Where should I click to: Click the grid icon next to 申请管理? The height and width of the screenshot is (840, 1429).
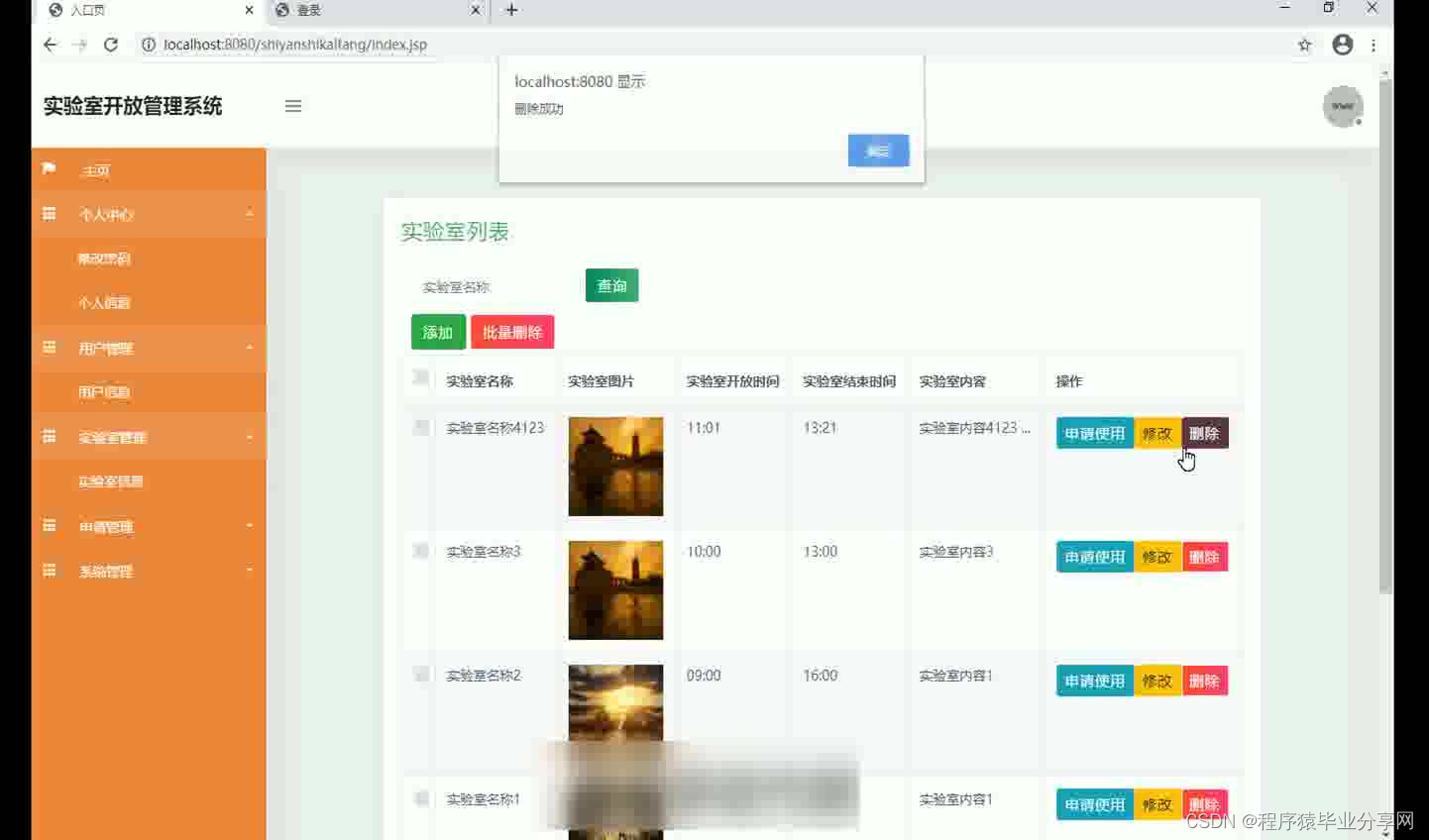point(49,526)
